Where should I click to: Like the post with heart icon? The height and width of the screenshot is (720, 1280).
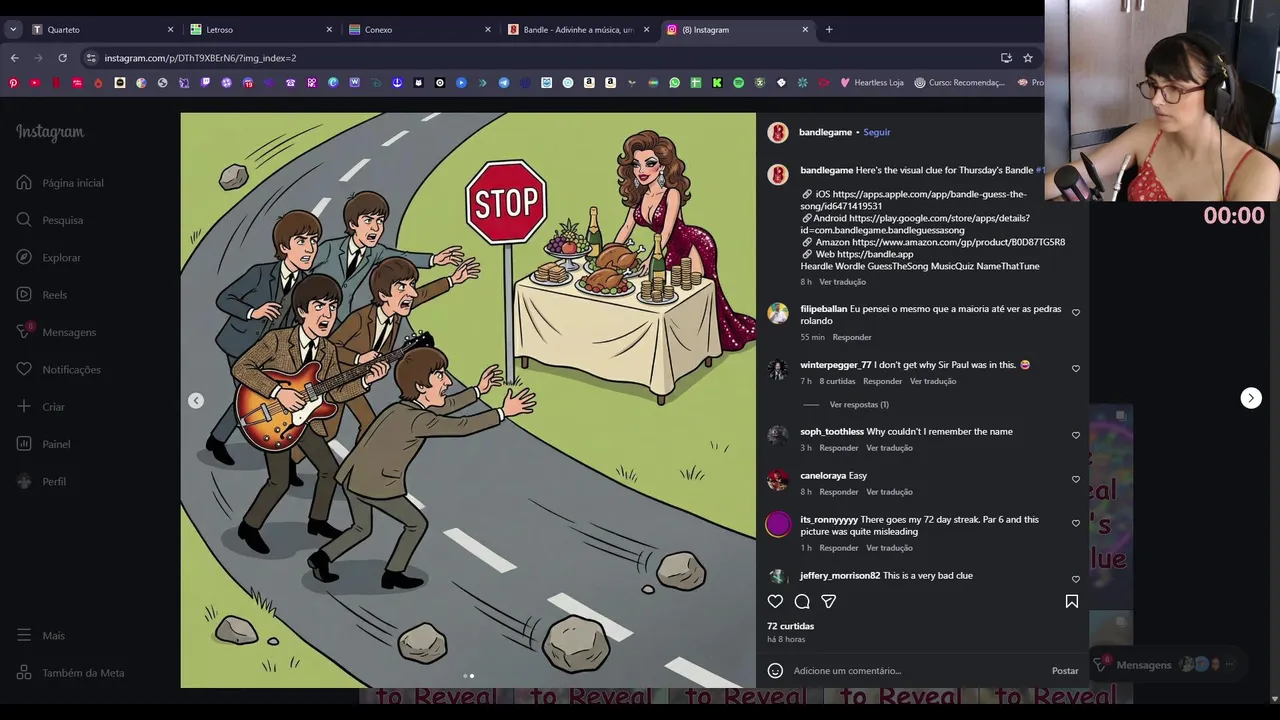(775, 601)
